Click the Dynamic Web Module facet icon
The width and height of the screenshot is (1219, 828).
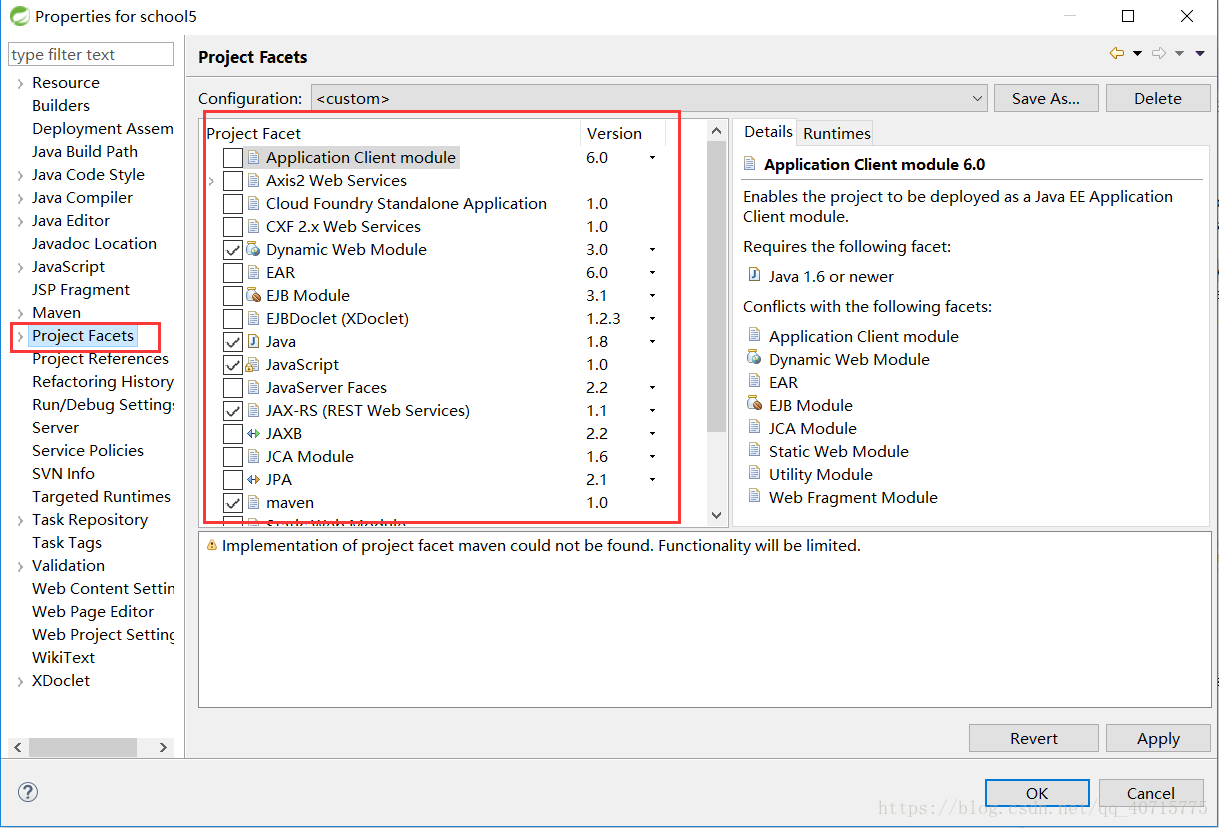pyautogui.click(x=253, y=249)
